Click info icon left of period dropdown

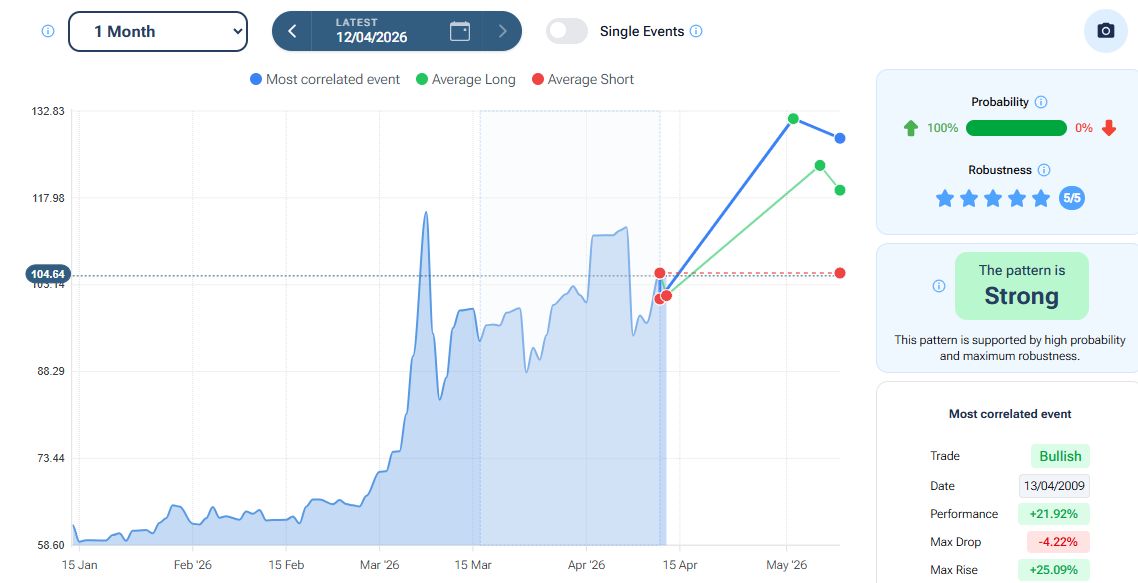tap(47, 31)
